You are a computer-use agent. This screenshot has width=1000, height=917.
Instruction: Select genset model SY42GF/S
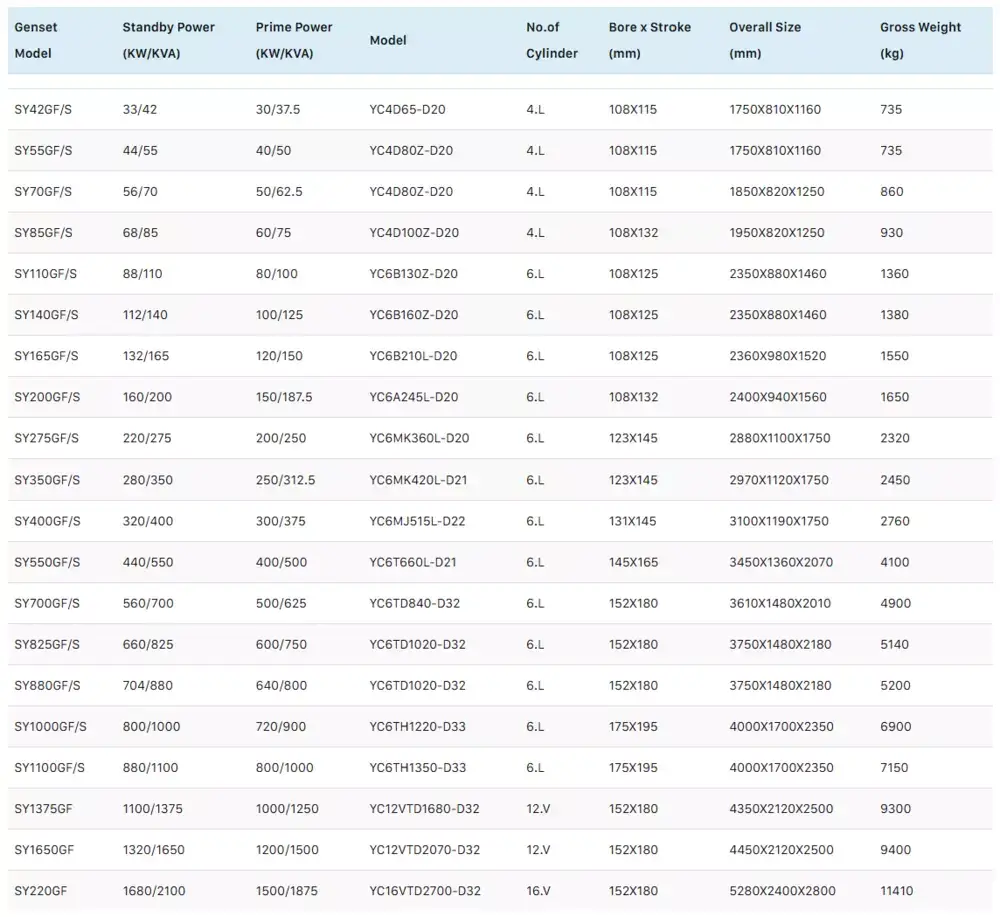(x=43, y=110)
